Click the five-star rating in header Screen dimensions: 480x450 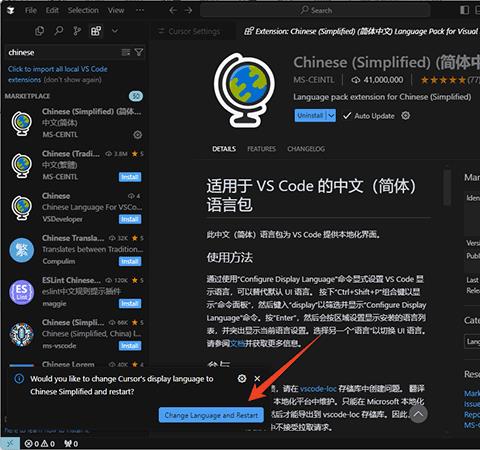(443, 80)
